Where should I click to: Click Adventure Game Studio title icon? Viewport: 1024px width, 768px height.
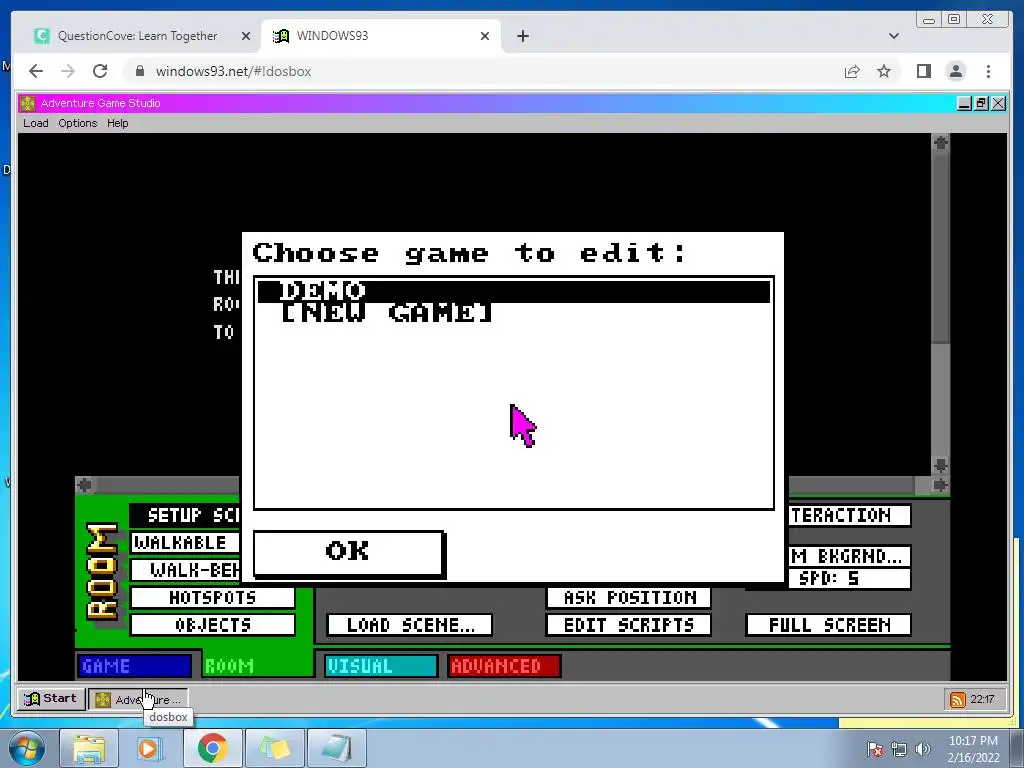27,103
